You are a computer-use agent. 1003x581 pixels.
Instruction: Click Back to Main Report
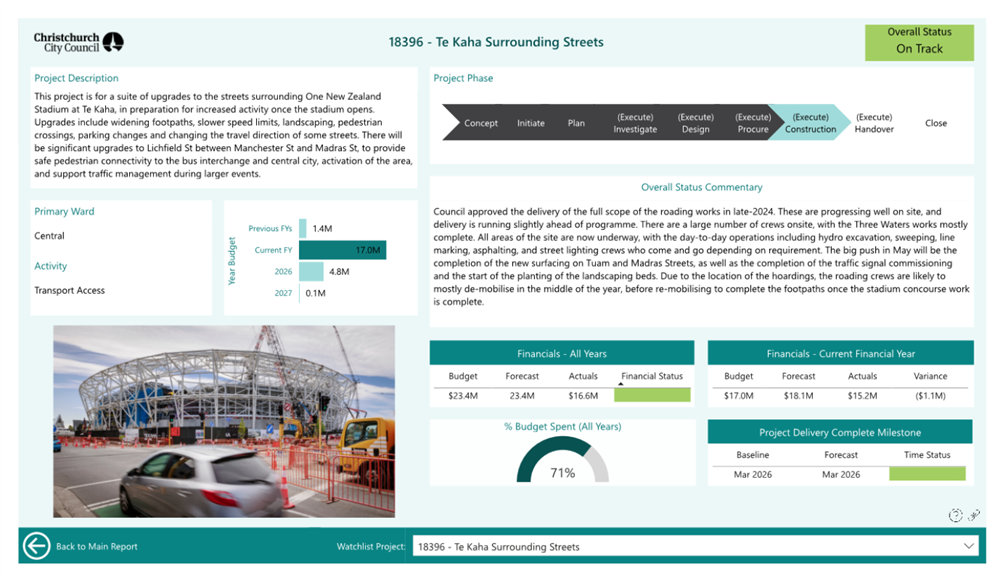(x=96, y=546)
